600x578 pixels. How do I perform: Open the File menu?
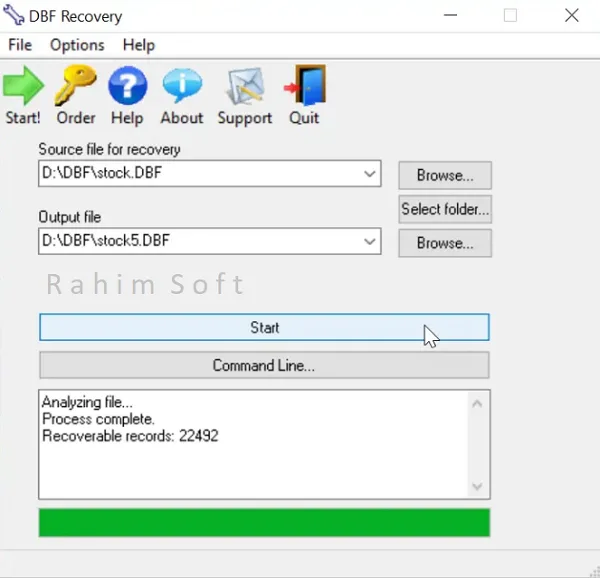pos(20,45)
